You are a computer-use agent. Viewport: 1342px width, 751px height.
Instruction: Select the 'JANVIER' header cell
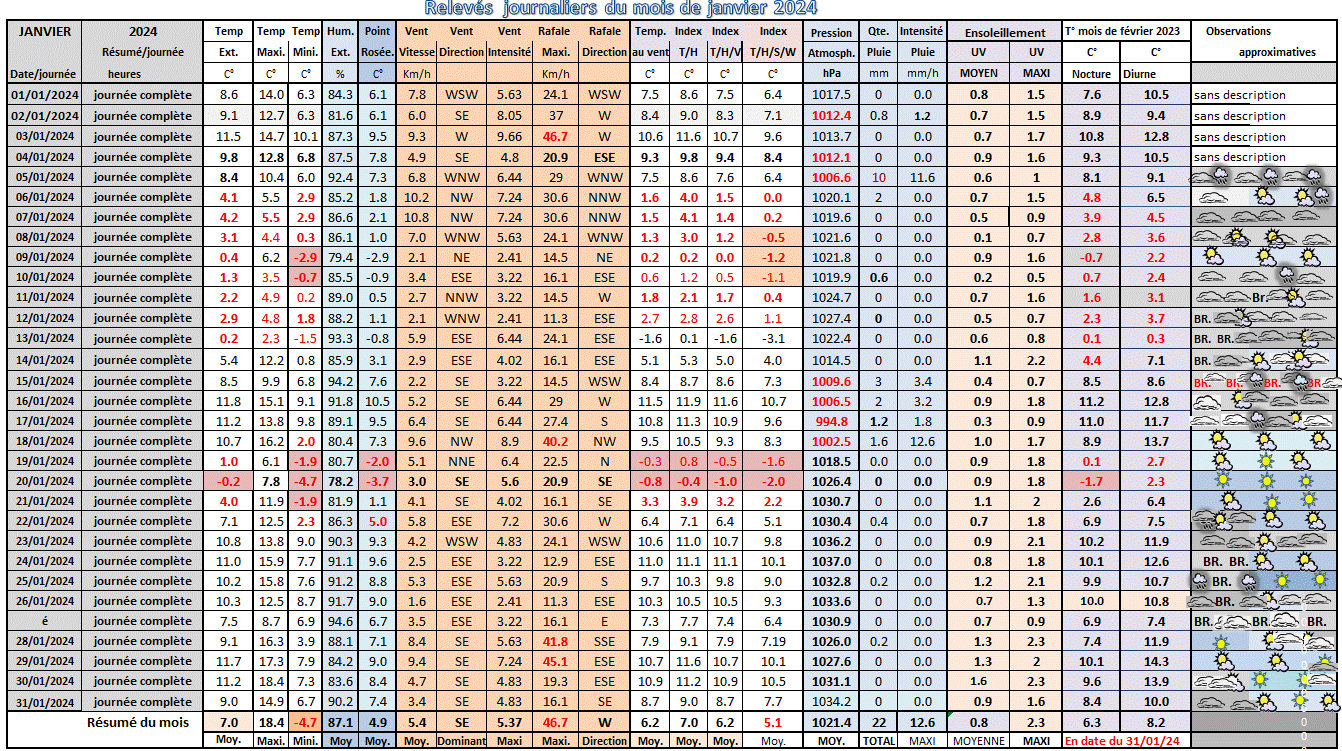coord(45,31)
